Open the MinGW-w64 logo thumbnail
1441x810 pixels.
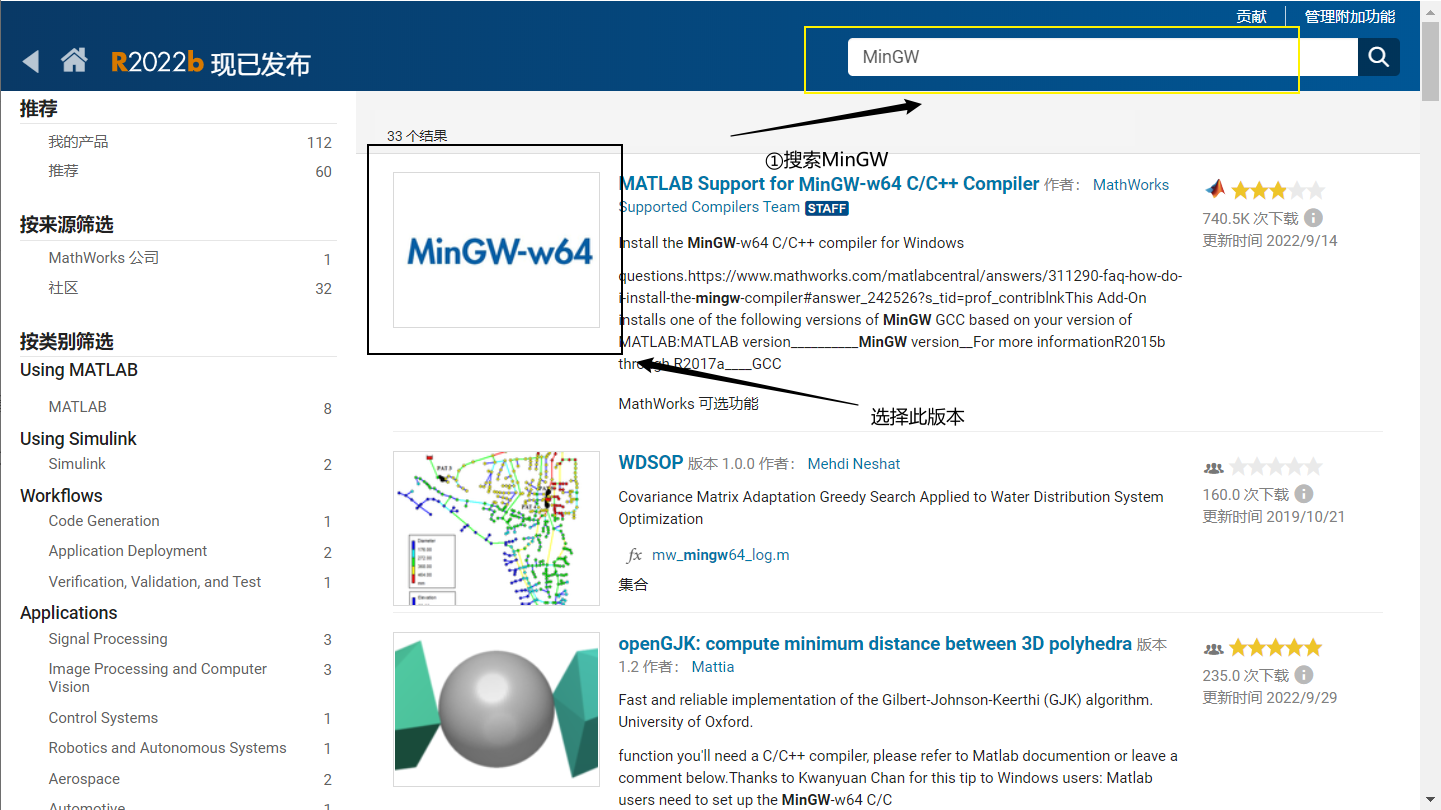click(496, 250)
